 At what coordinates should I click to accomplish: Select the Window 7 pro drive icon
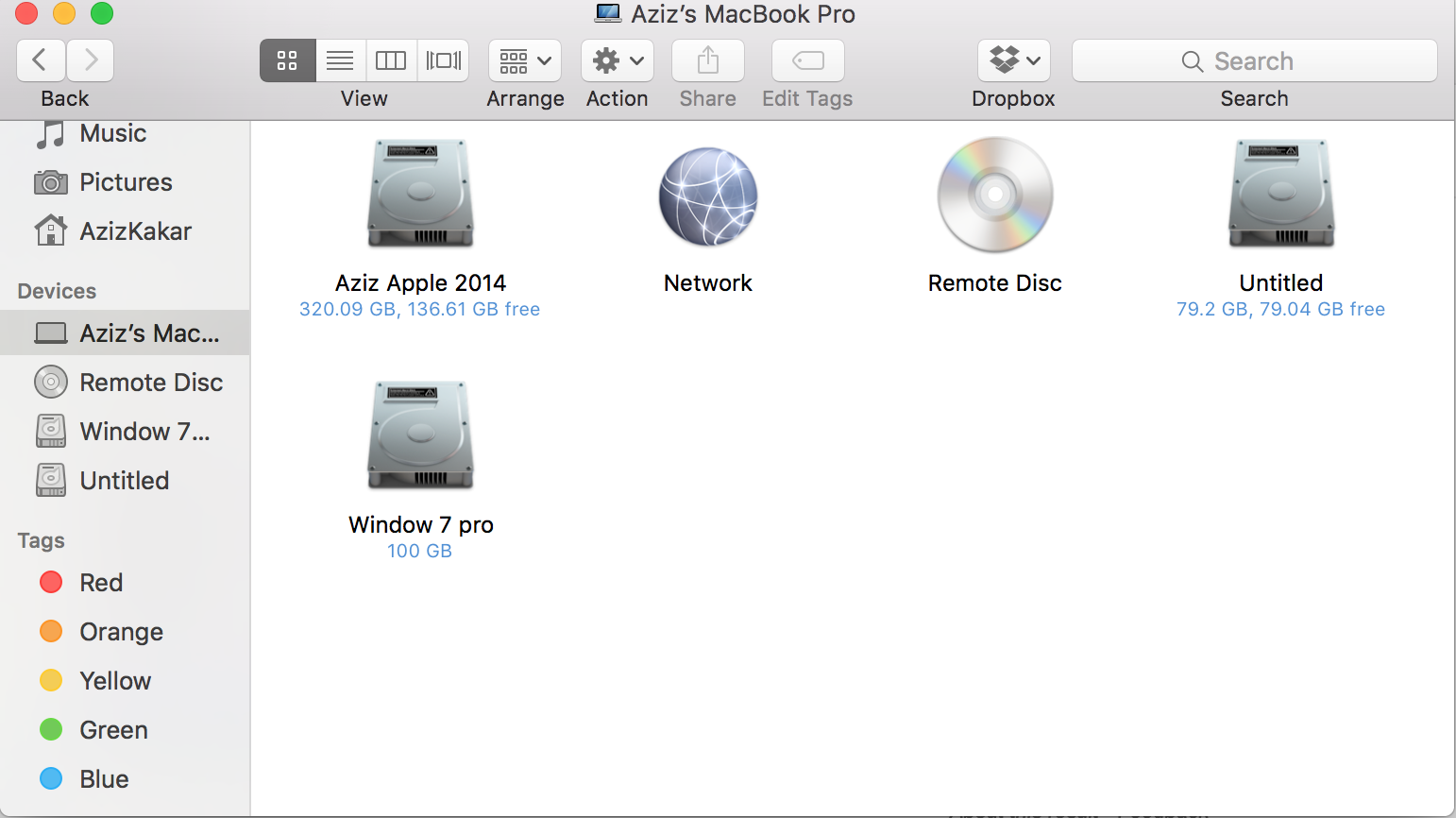420,436
